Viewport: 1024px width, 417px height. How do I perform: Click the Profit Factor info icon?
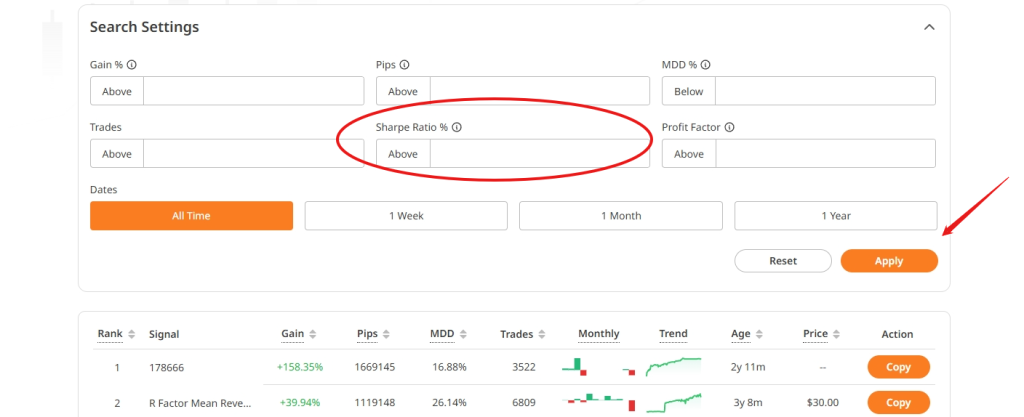(x=730, y=128)
